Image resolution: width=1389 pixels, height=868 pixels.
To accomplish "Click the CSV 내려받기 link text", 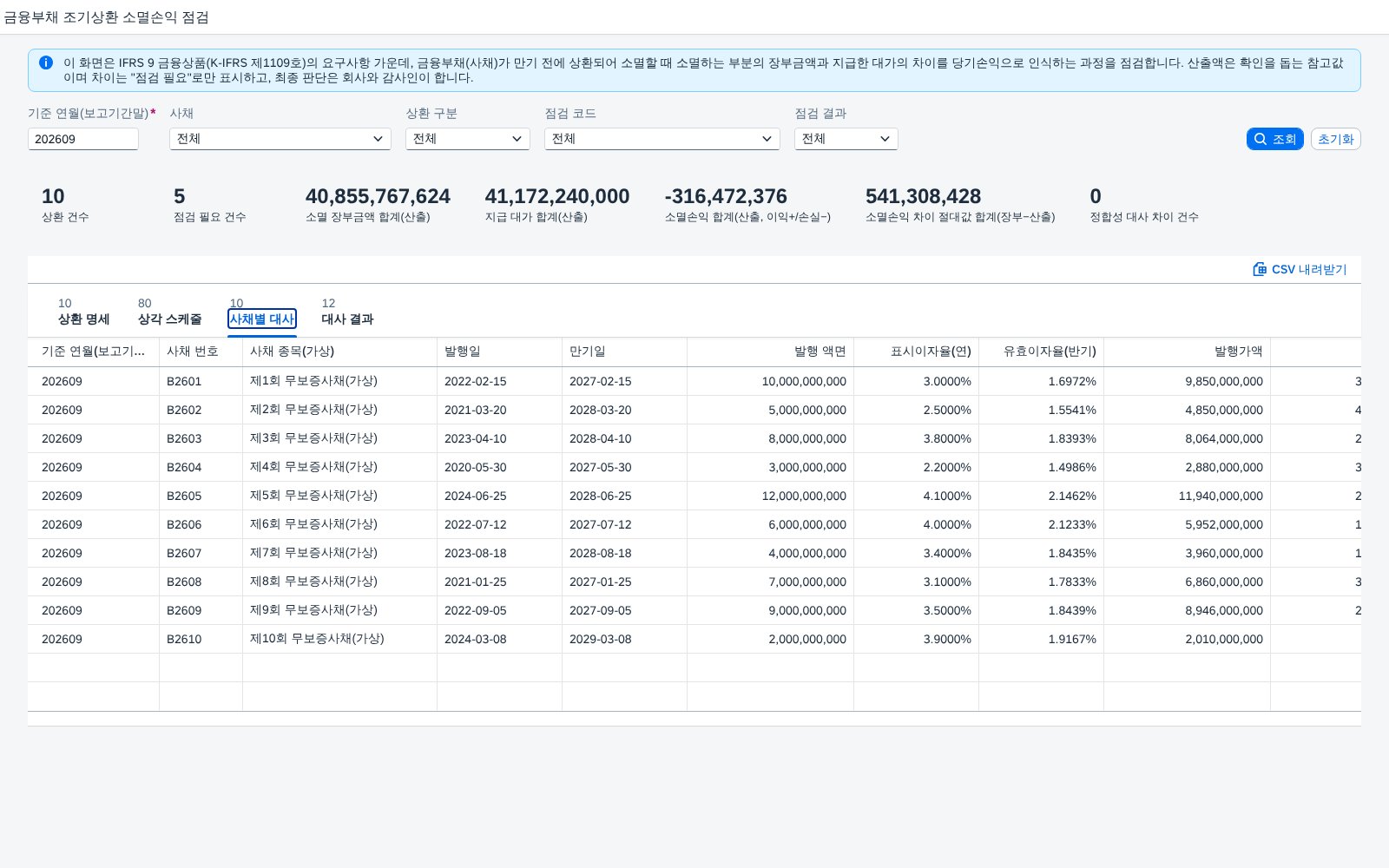I will 1309,269.
